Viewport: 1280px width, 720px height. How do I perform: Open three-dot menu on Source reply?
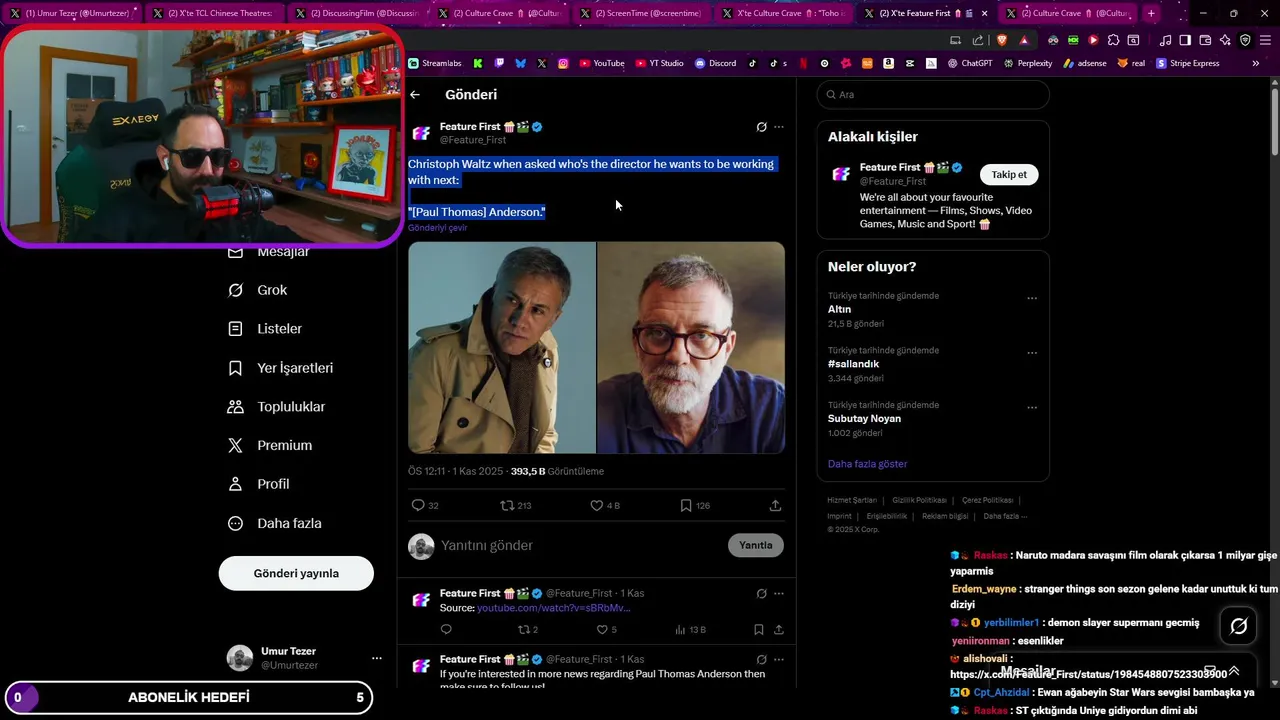[779, 593]
